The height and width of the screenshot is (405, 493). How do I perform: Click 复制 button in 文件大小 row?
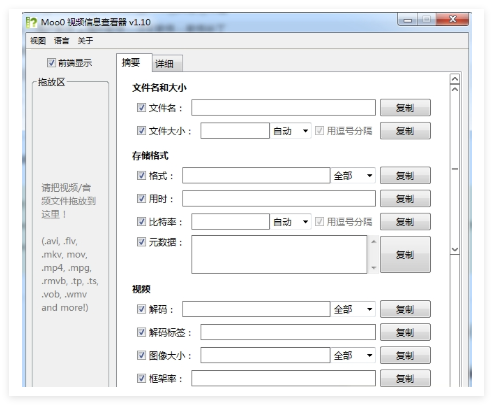[405, 131]
